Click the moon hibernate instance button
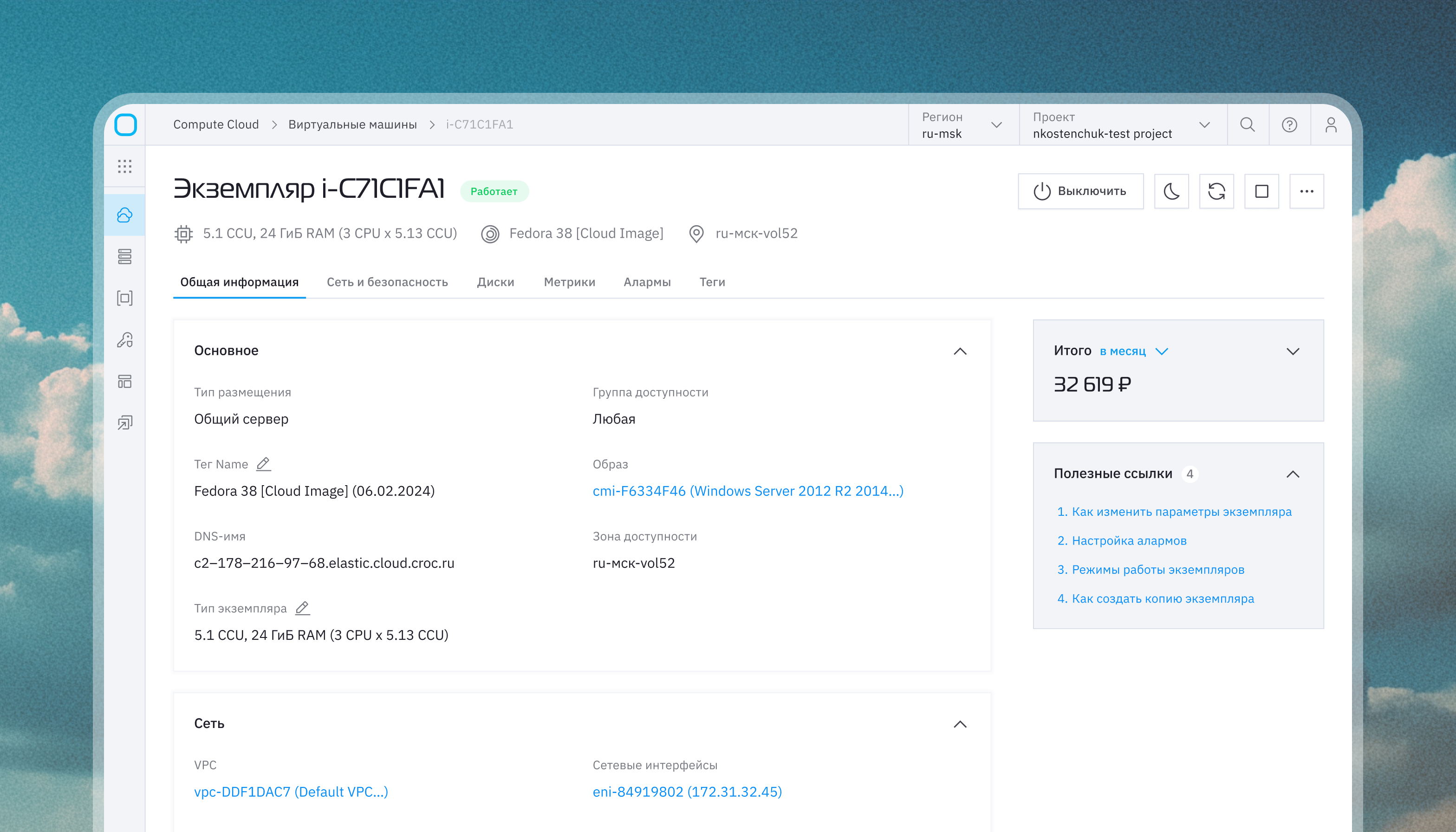1456x832 pixels. pos(1171,191)
